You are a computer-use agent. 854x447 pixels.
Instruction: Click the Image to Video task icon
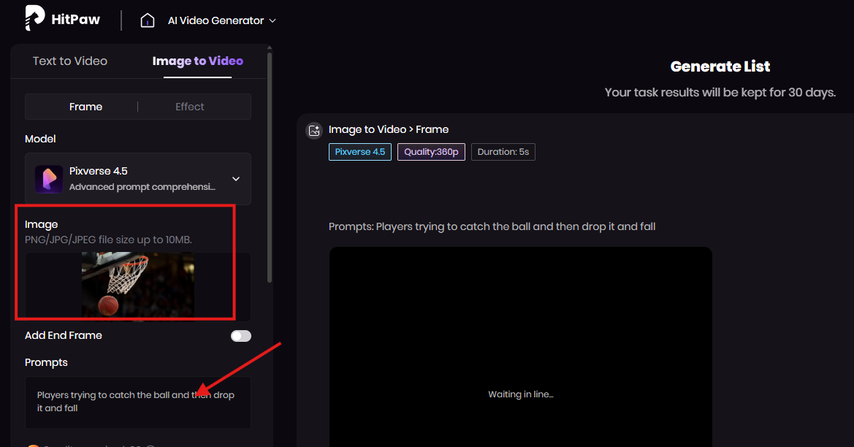314,130
